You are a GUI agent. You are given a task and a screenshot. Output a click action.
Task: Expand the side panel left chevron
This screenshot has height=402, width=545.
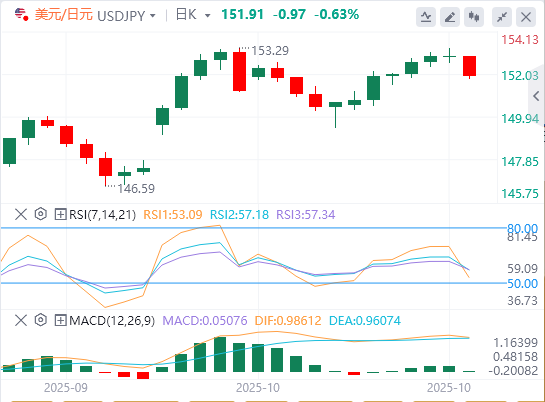pos(536,96)
